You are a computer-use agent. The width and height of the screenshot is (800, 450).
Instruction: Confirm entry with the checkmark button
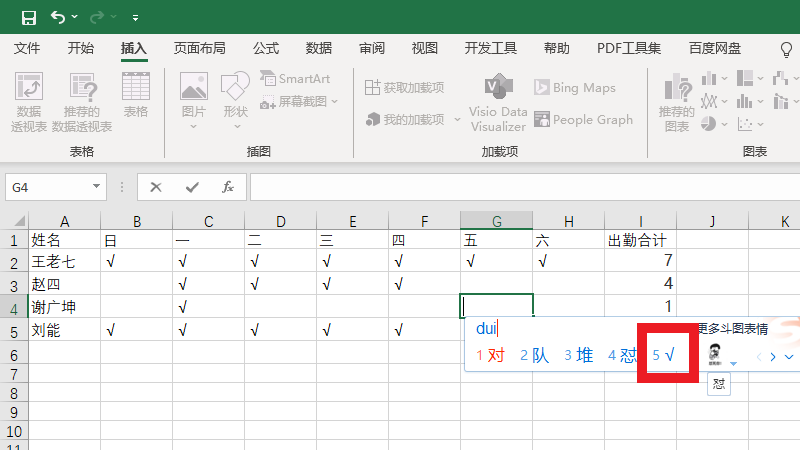192,187
